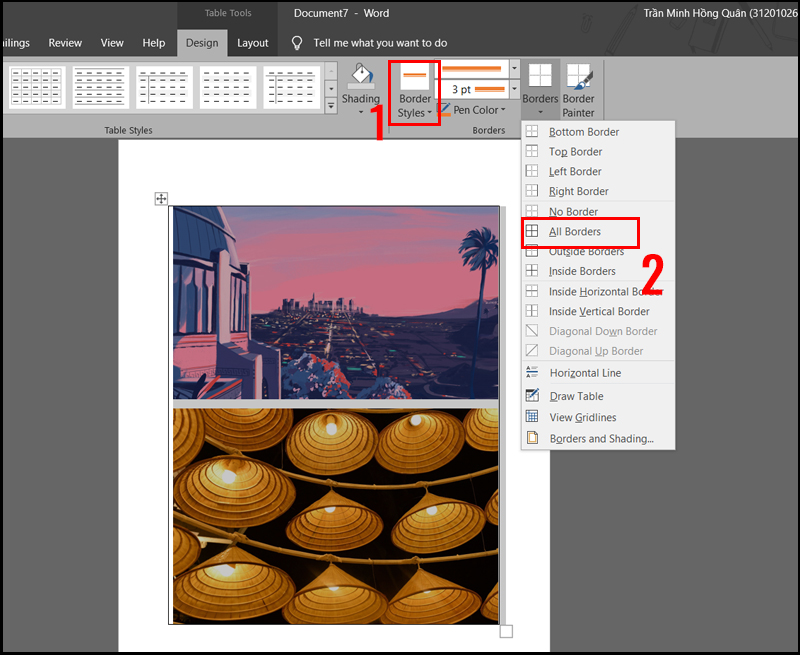
Task: Expand the Table Styles gallery More button
Action: tap(331, 106)
